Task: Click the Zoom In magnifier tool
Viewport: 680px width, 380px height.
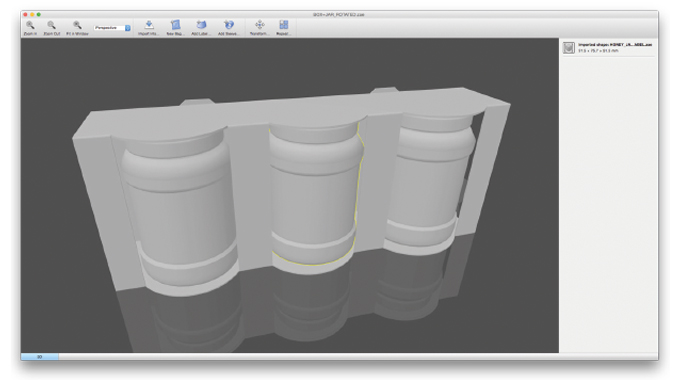Action: pos(30,27)
